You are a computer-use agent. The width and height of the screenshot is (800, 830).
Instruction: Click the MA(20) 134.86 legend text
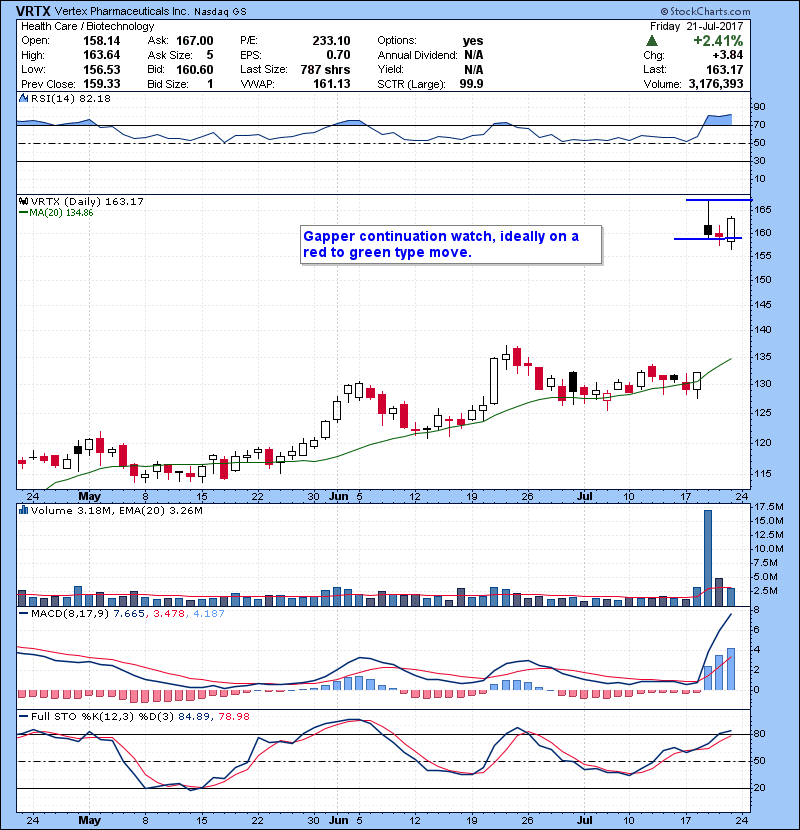[x=61, y=213]
